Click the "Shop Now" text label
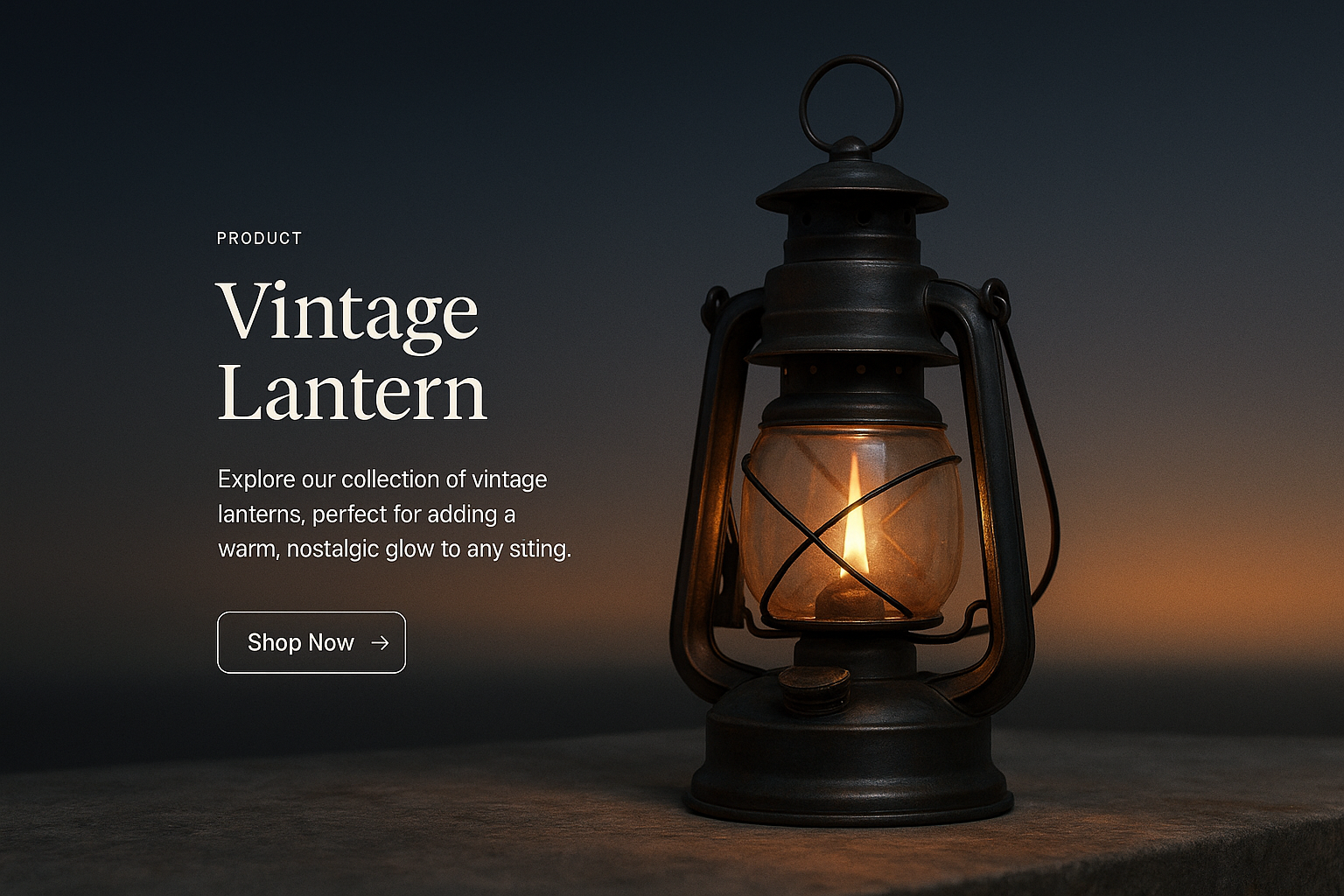1344x896 pixels. pos(300,642)
